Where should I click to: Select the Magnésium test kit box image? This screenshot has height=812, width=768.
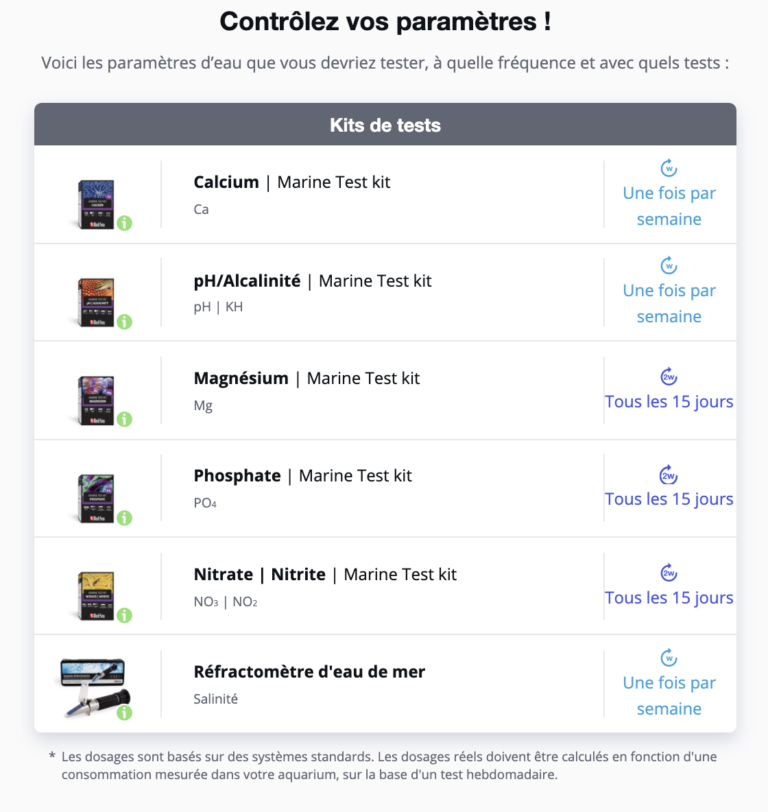coord(96,399)
